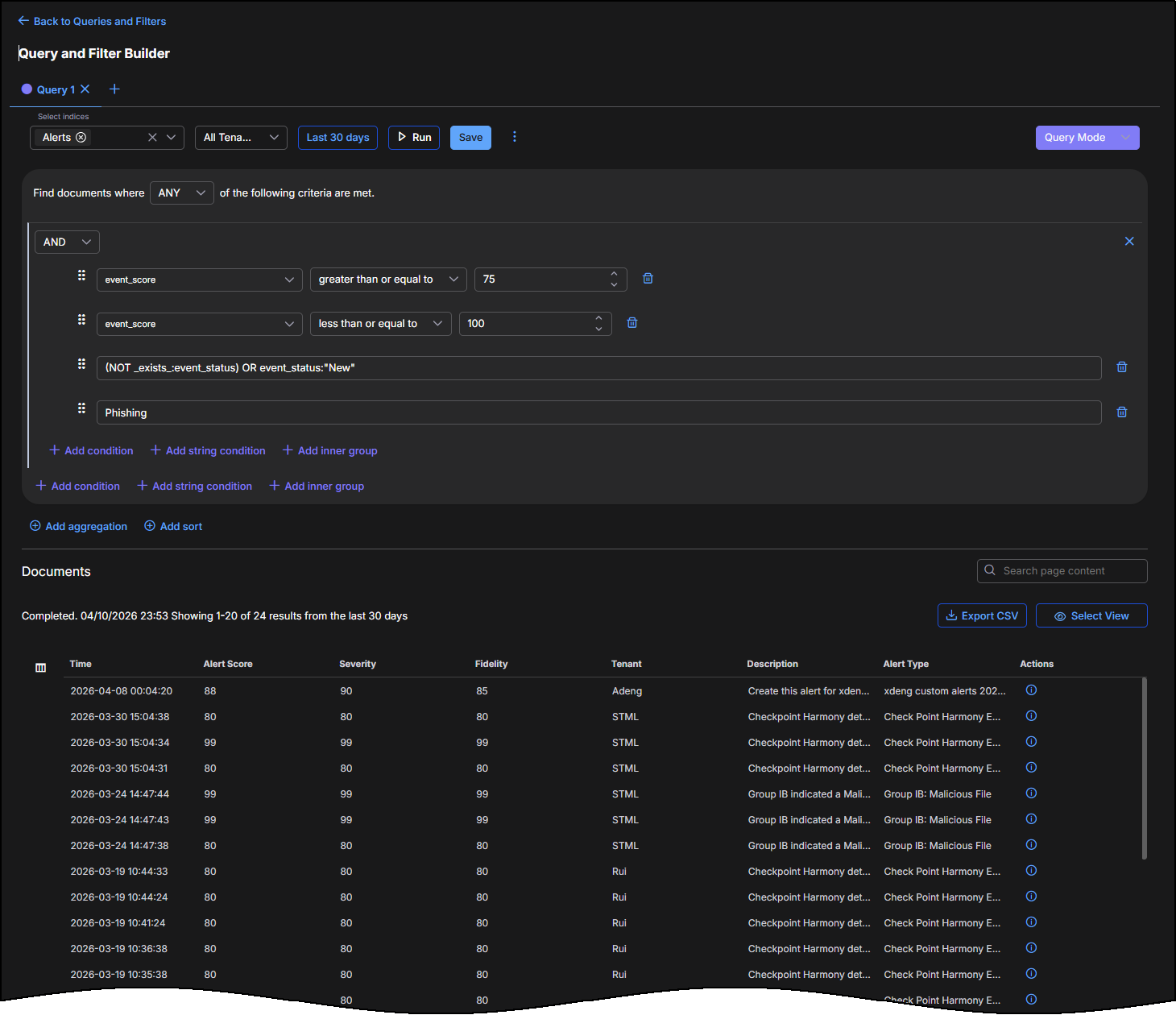Delete the event_status condition row
Image resolution: width=1176 pixels, height=1015 pixels.
(x=1121, y=367)
